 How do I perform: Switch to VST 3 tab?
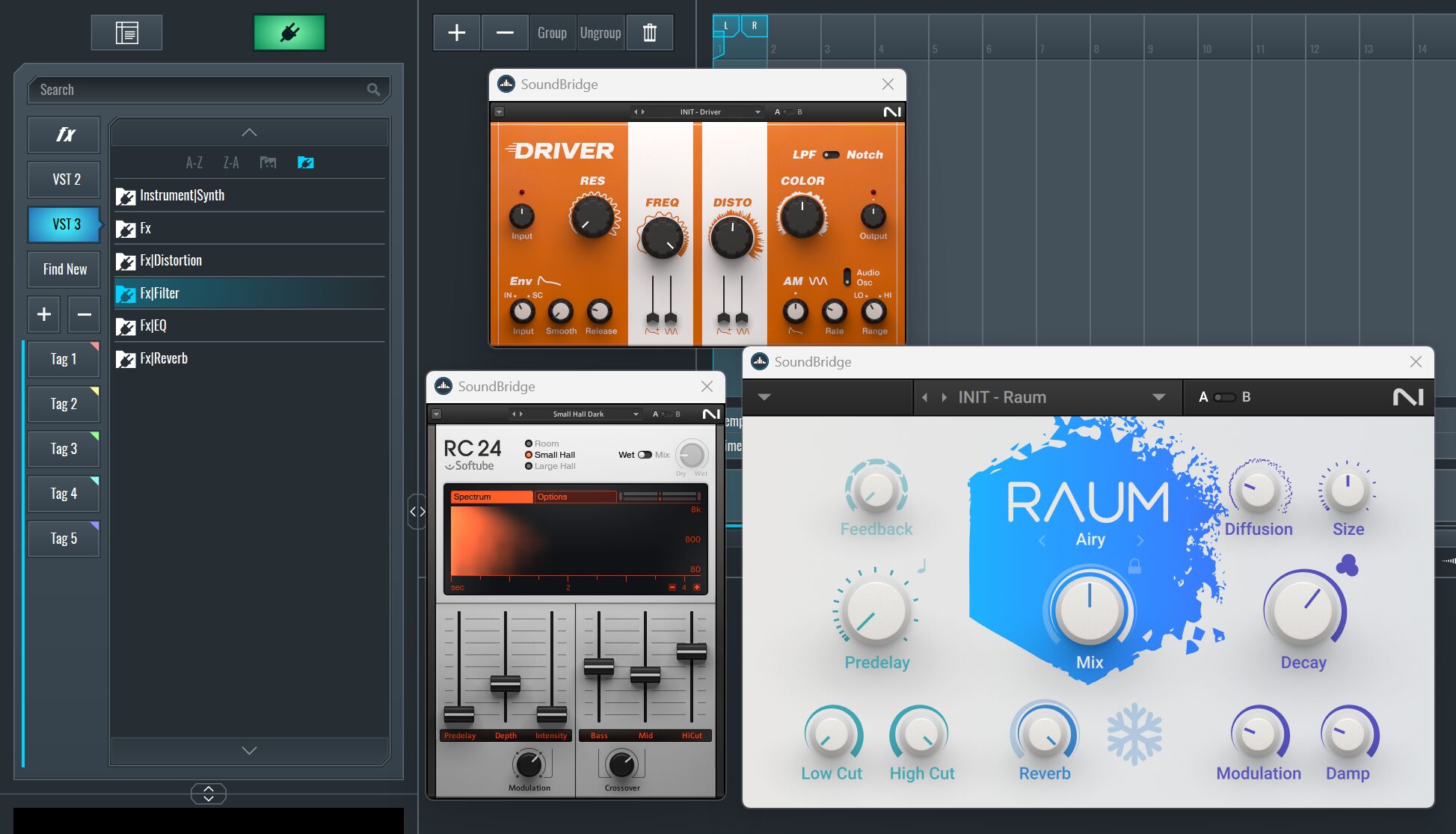65,224
